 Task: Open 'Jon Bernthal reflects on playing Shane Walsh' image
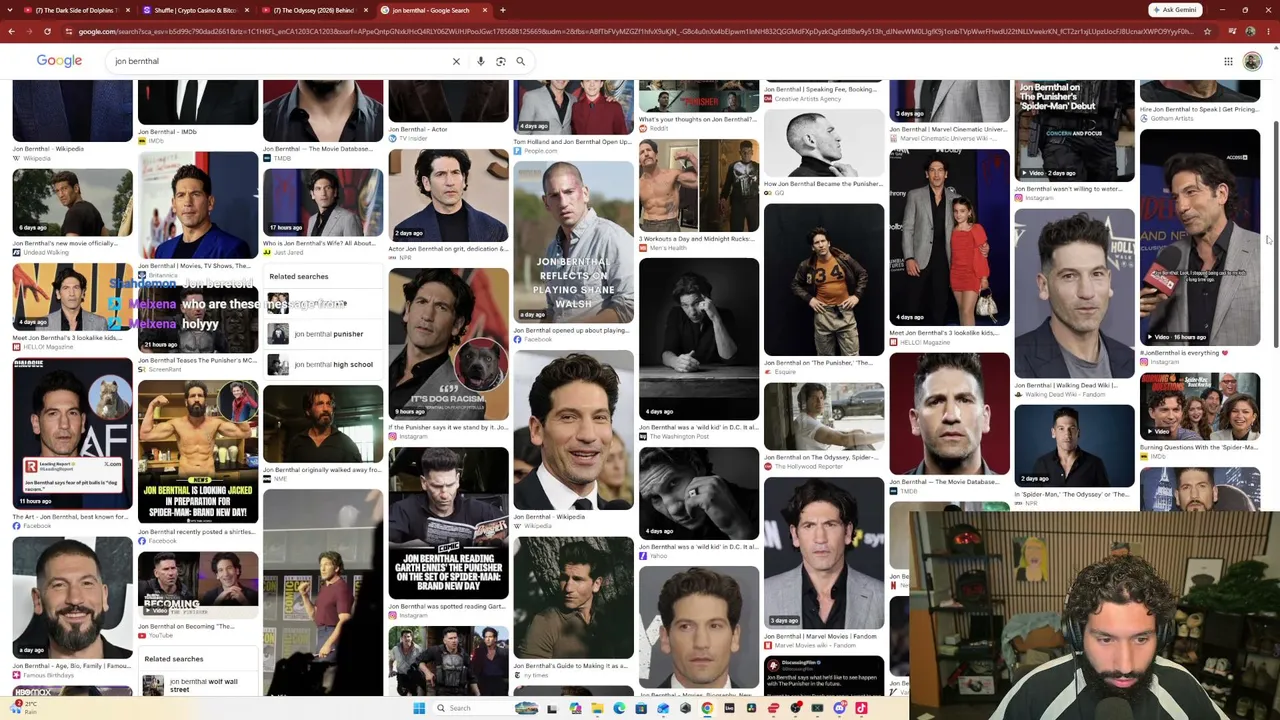point(573,241)
